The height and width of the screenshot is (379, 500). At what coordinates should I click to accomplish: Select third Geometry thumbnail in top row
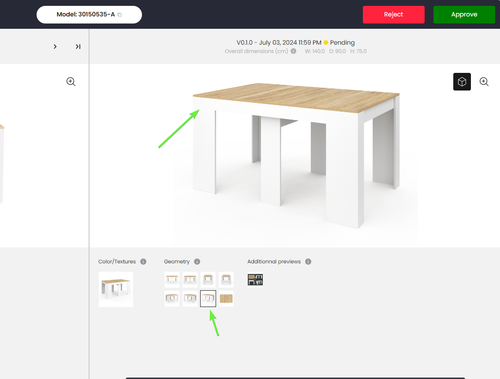click(208, 280)
